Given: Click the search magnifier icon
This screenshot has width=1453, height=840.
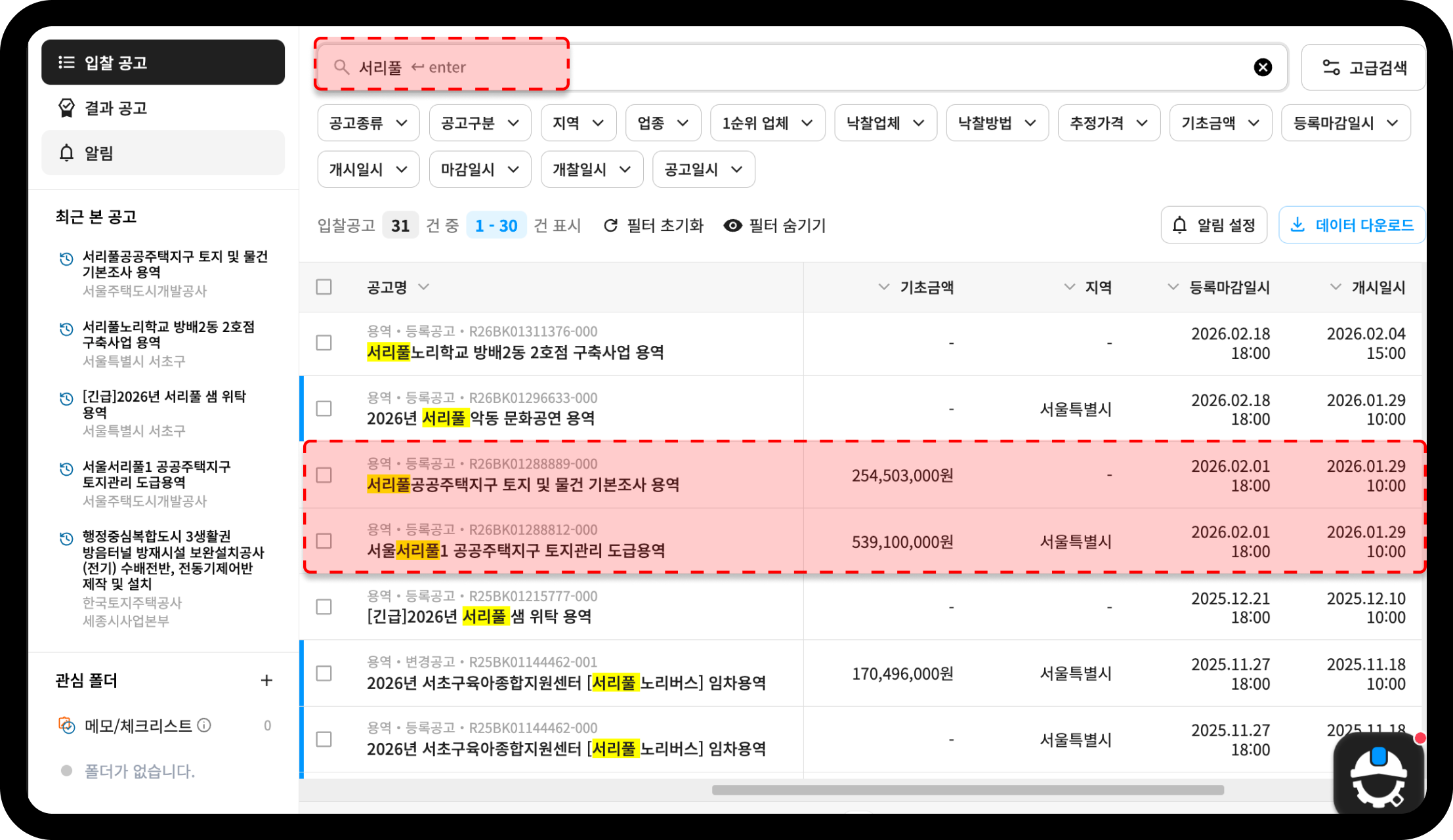Looking at the screenshot, I should pos(341,67).
